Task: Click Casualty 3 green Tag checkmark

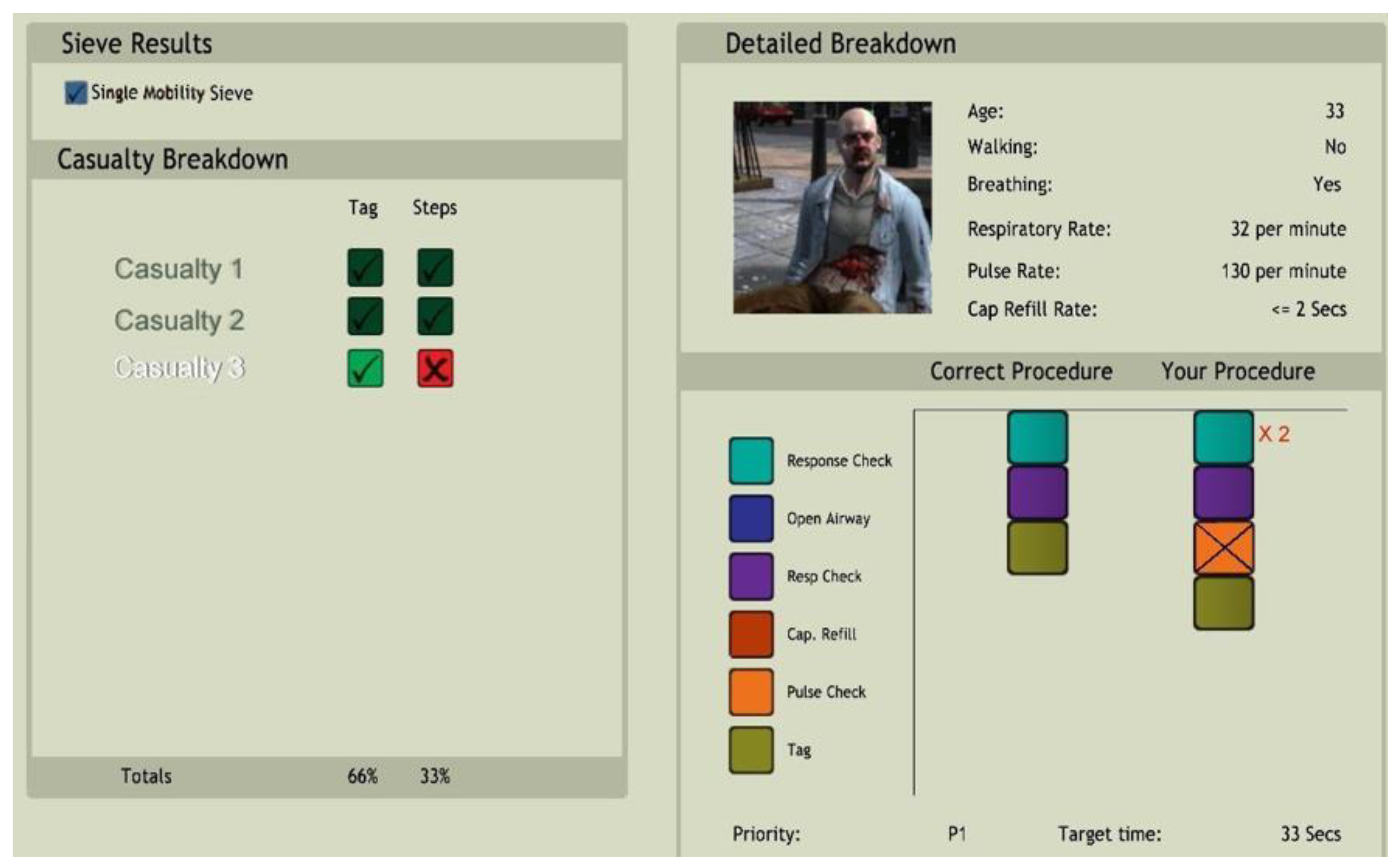Action: coord(365,368)
